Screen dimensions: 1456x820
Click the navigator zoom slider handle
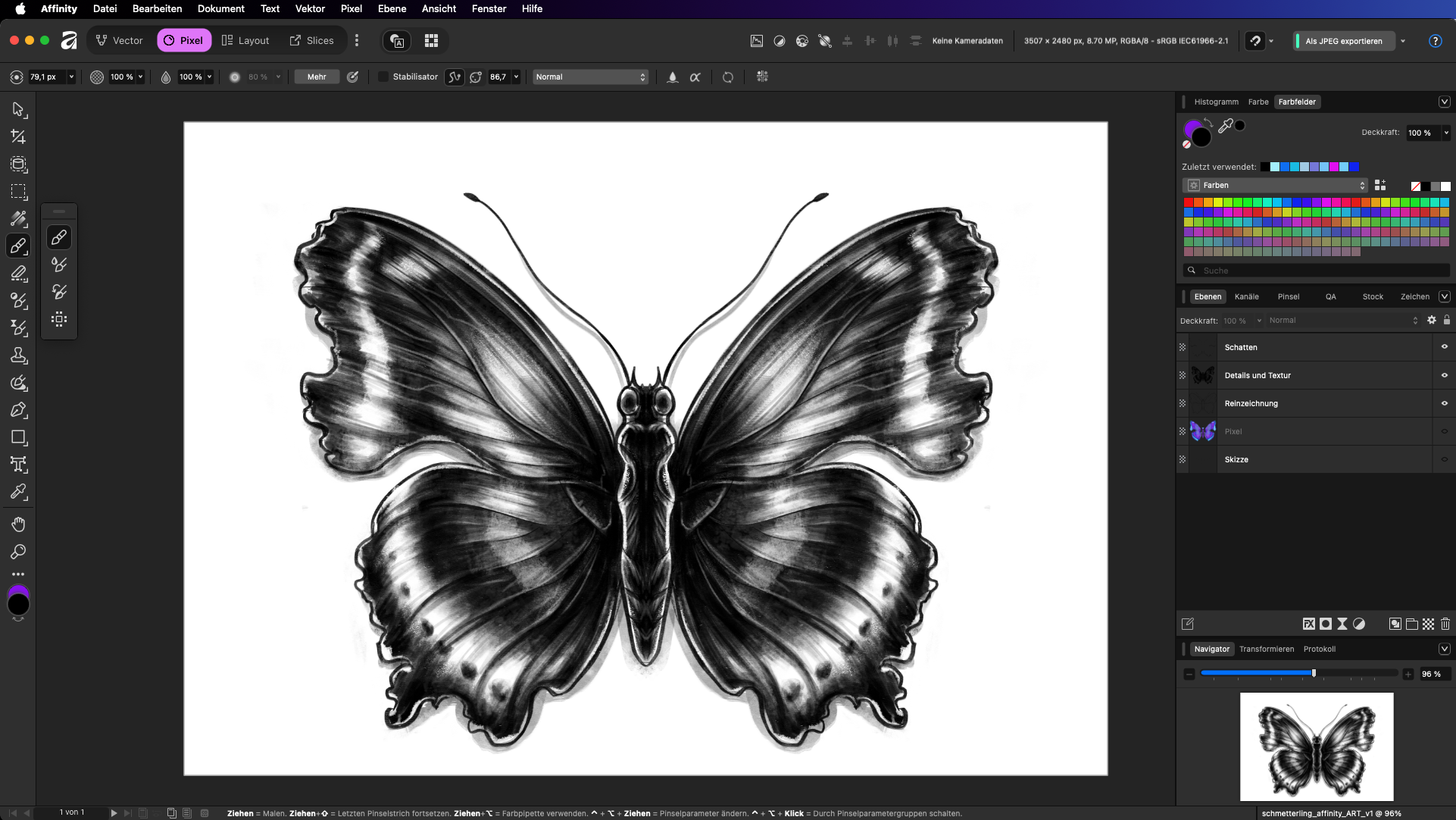click(x=1314, y=673)
